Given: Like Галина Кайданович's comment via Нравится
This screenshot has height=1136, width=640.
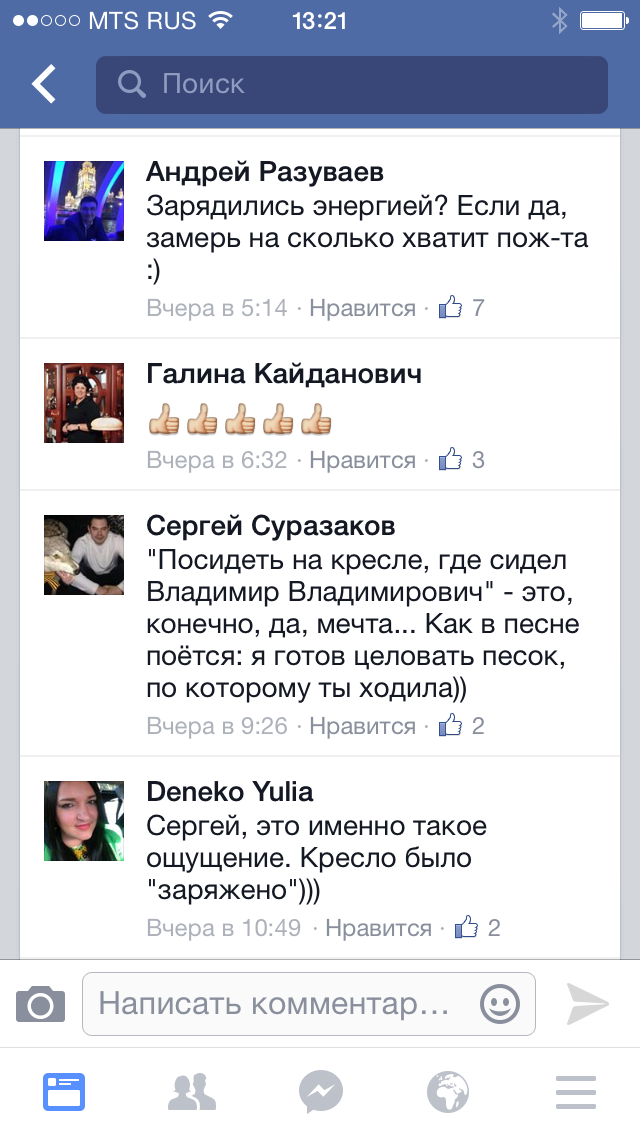Looking at the screenshot, I should click(362, 460).
